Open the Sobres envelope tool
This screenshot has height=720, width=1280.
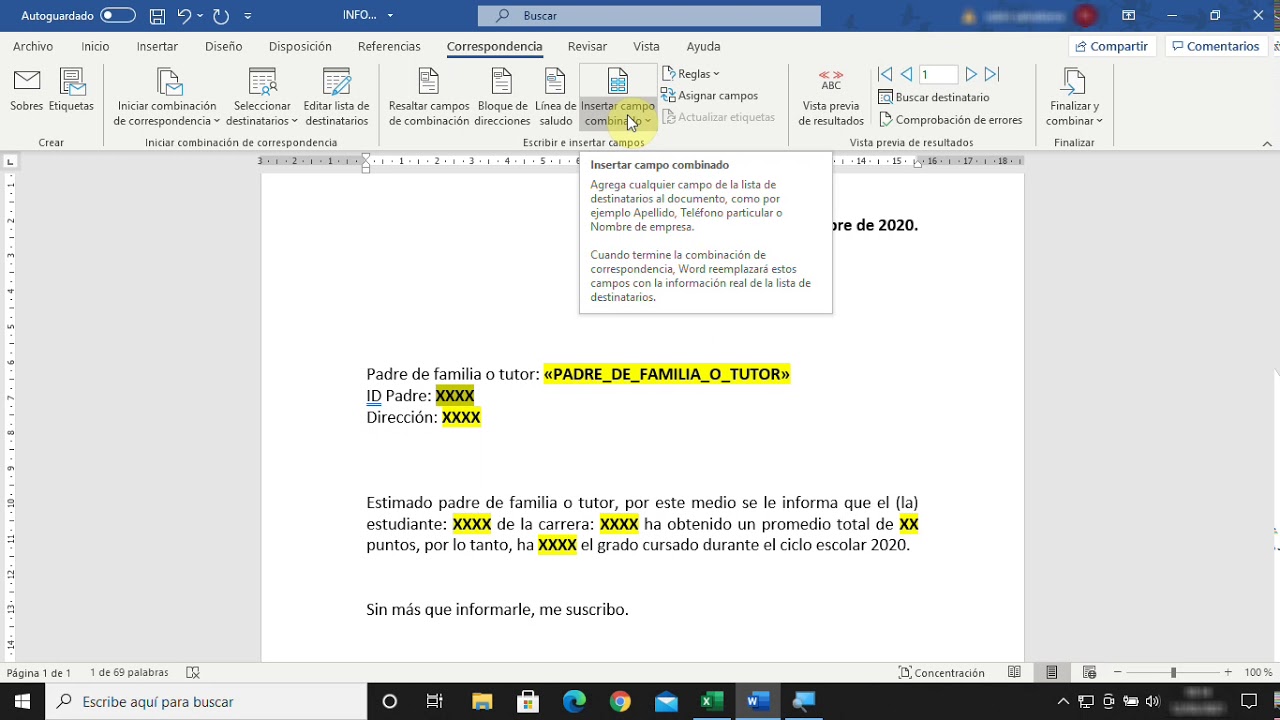[27, 90]
